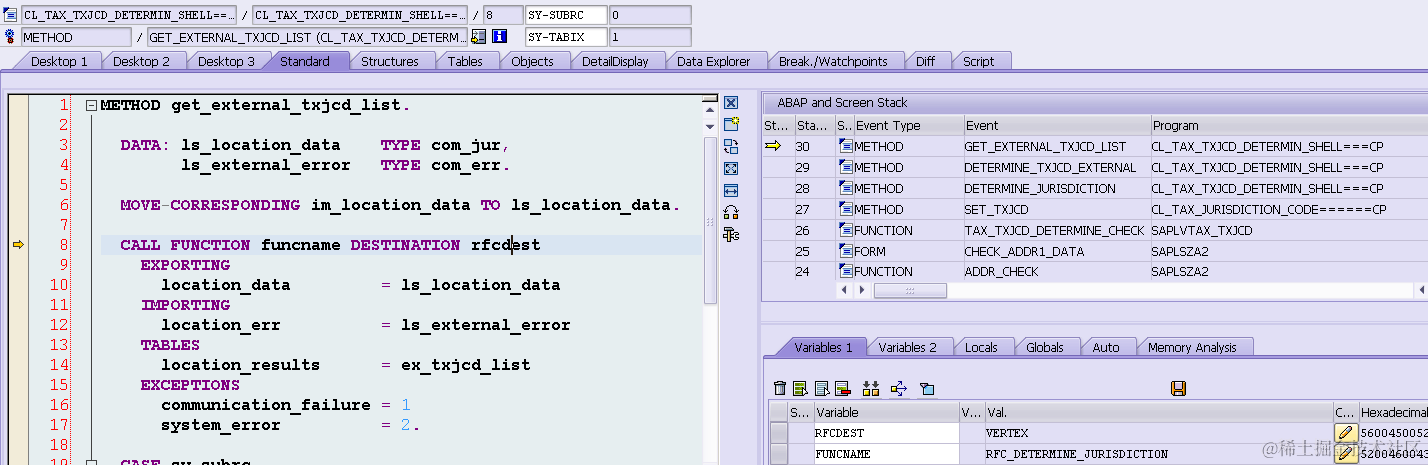This screenshot has width=1428, height=465.
Task: Switch to the Desktop 1 tab
Action: 59,61
